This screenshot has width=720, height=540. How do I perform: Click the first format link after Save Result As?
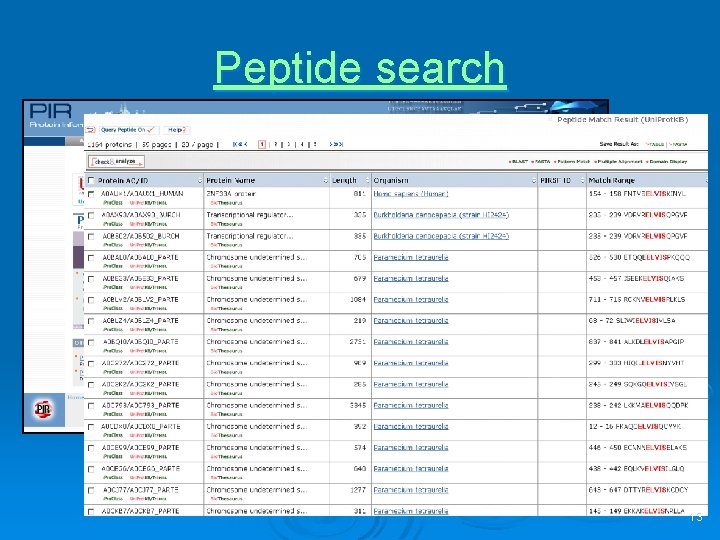click(x=654, y=144)
